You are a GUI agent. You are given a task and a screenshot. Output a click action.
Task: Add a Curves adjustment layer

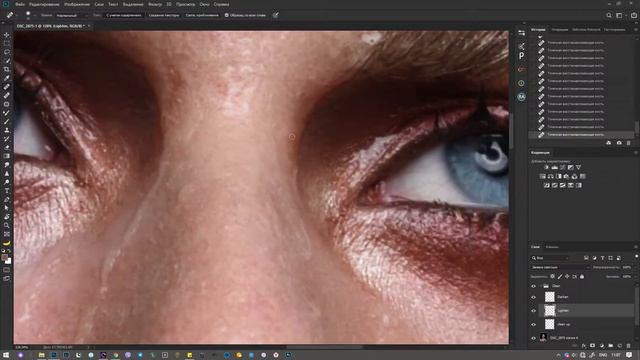coord(563,167)
